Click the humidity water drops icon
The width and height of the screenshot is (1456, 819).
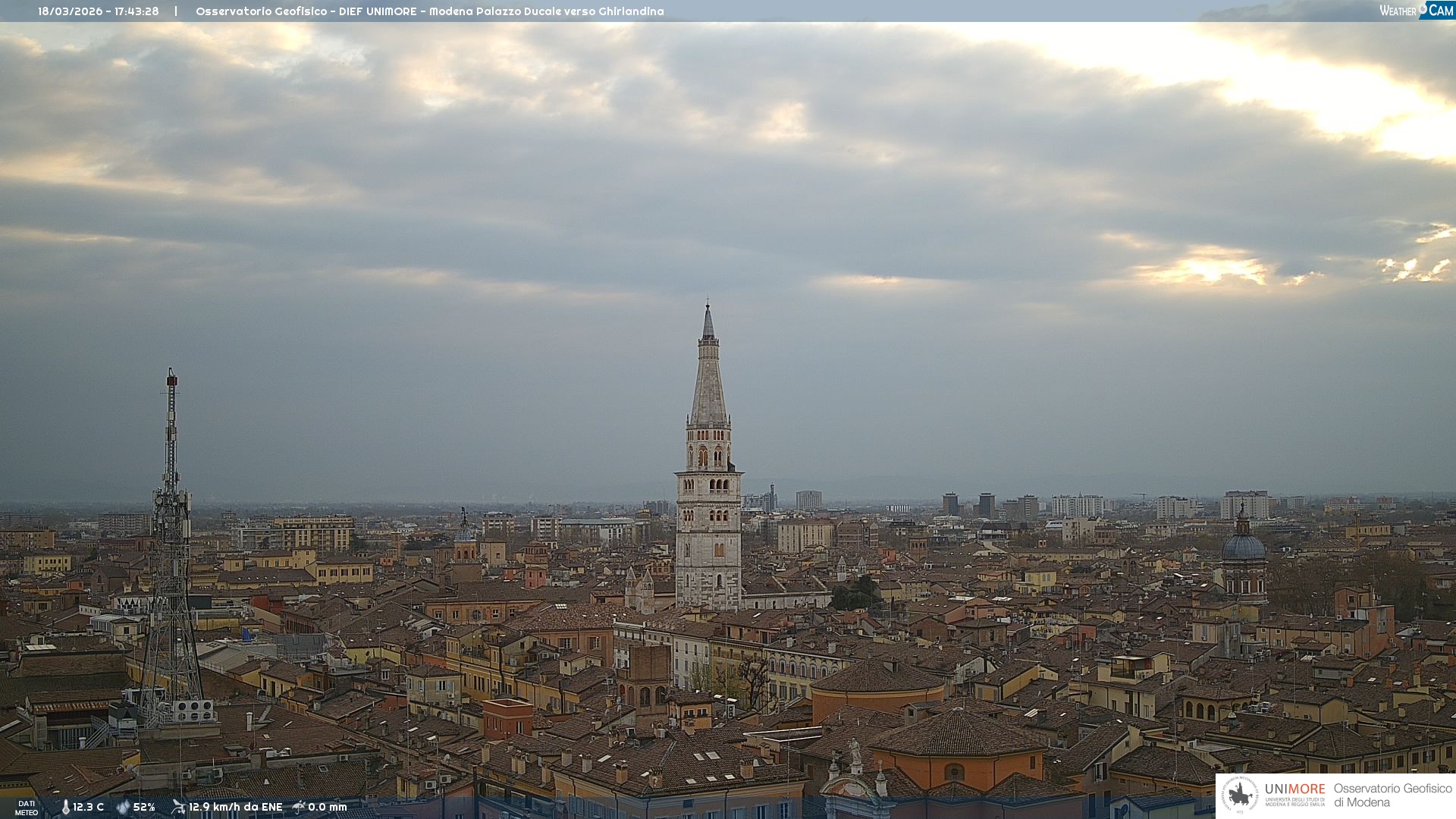coord(123,808)
